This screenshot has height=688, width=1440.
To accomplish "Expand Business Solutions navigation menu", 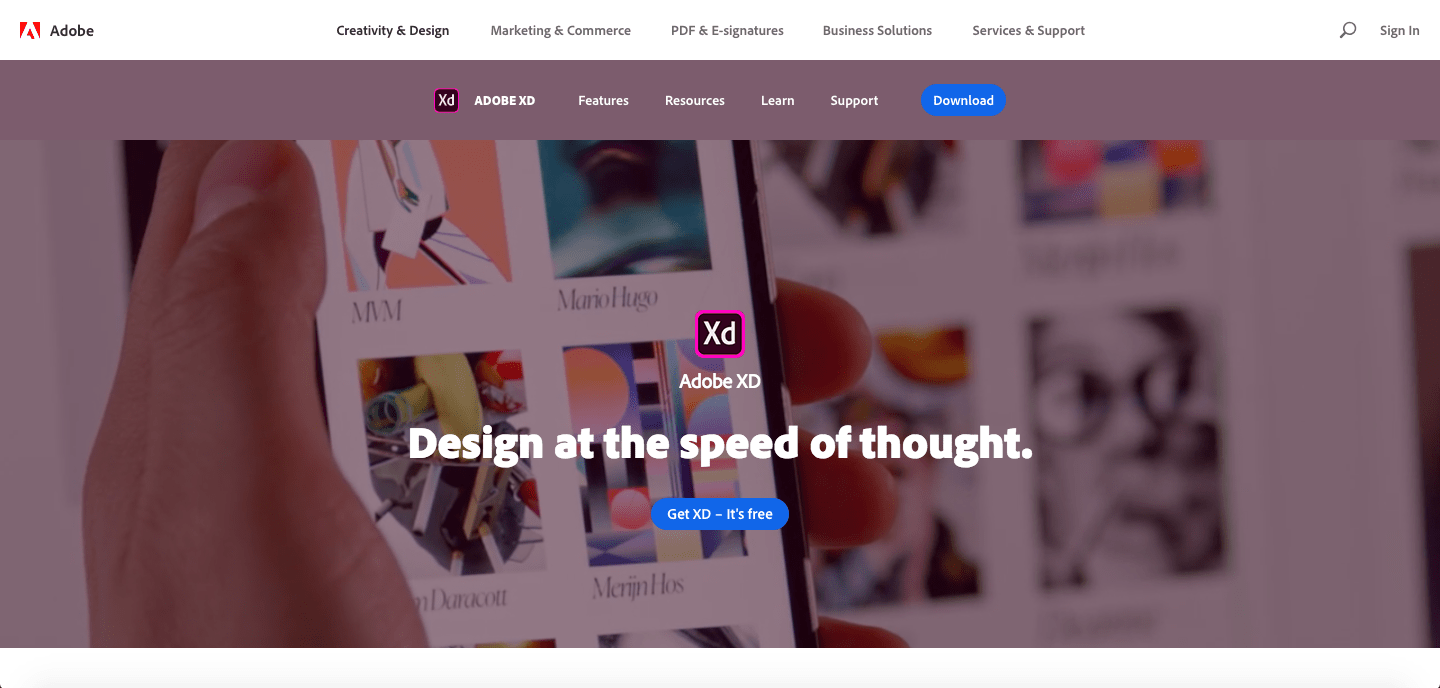I will (877, 30).
